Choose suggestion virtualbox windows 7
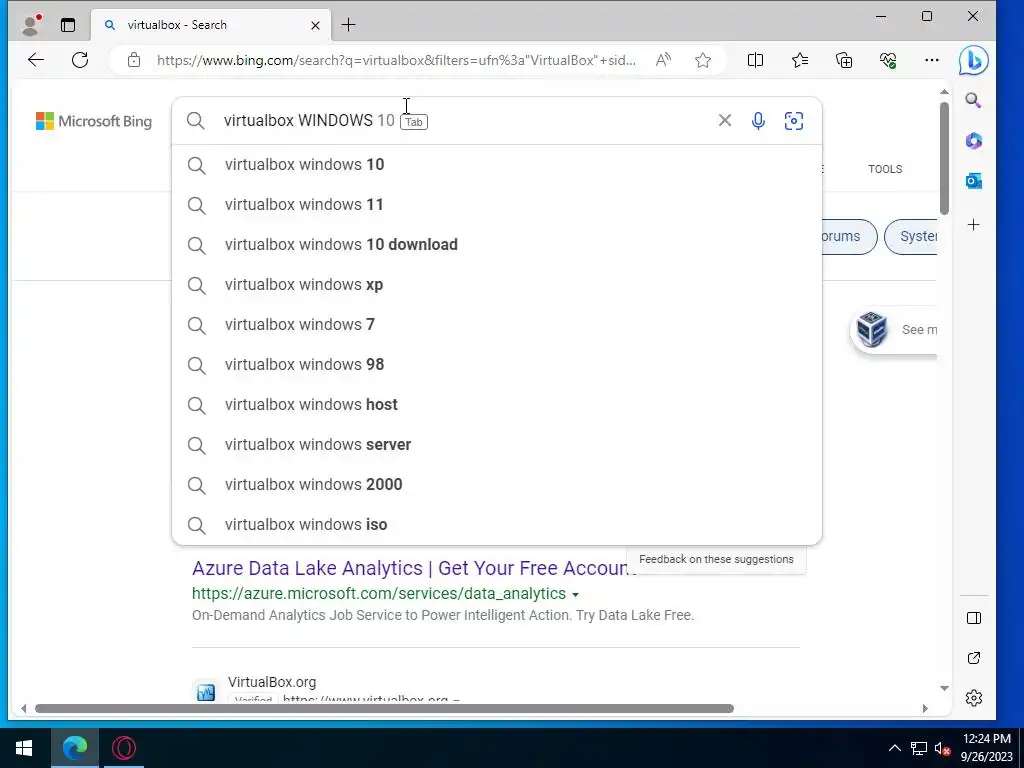This screenshot has height=768, width=1024. click(496, 325)
